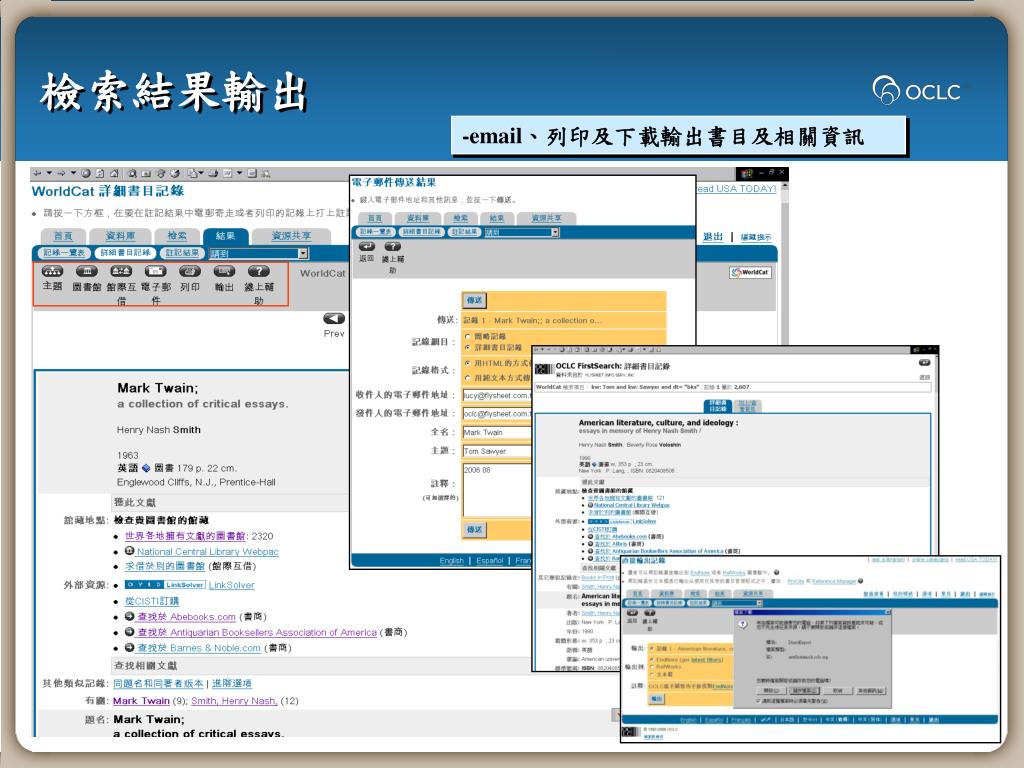Click the top 傳送 send button
The height and width of the screenshot is (768, 1024).
(x=475, y=300)
